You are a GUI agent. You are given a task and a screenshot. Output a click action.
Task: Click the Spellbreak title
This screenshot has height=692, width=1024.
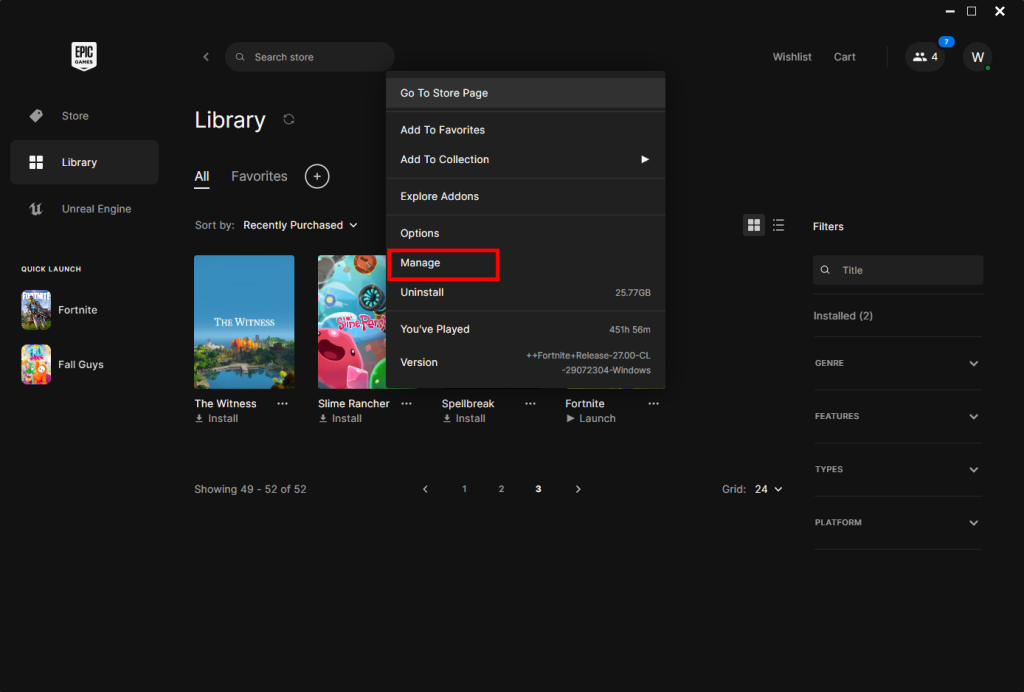(468, 403)
